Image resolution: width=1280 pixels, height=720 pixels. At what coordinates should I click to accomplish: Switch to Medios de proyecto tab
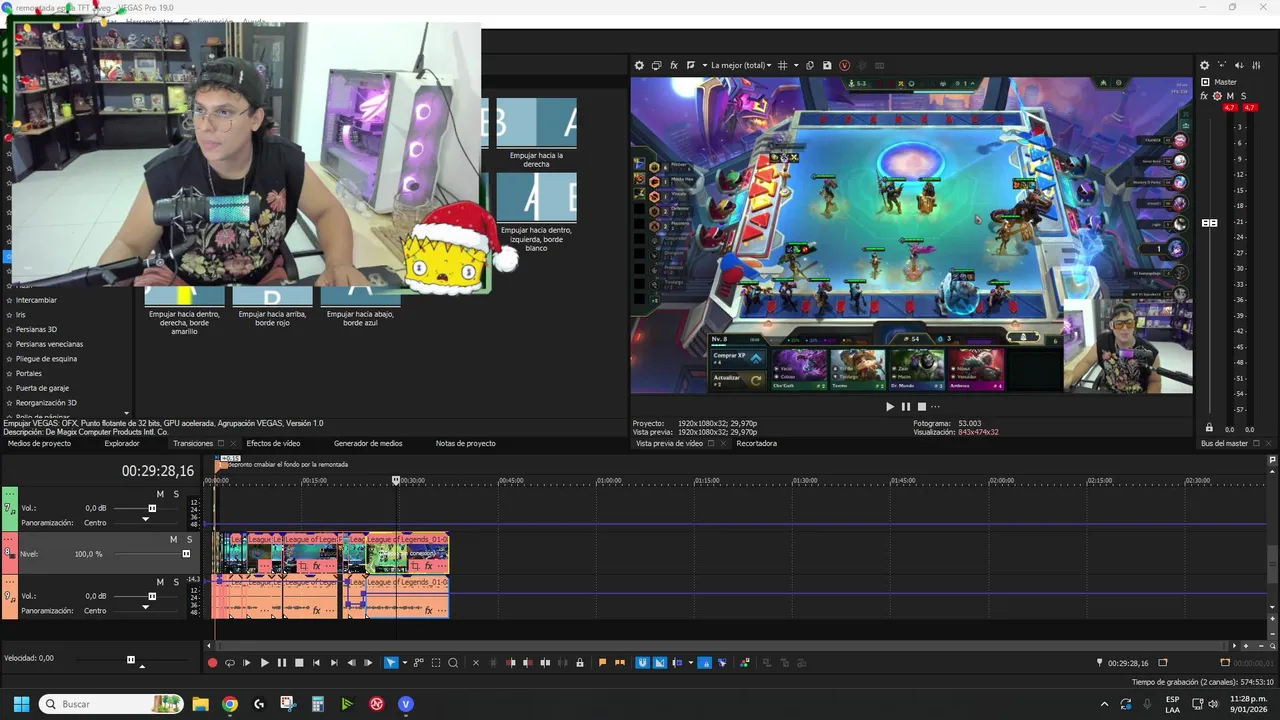[39, 444]
